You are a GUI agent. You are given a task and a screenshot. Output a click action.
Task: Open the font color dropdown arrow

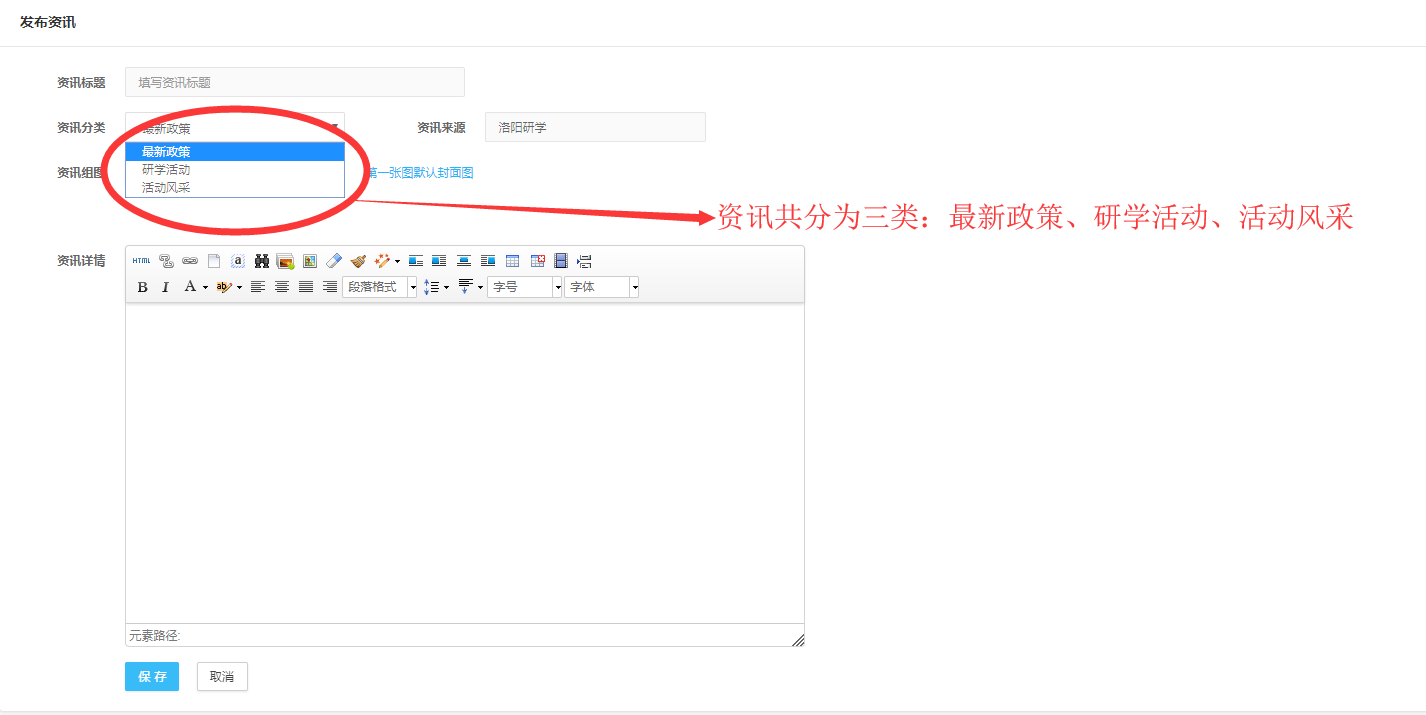click(x=205, y=287)
